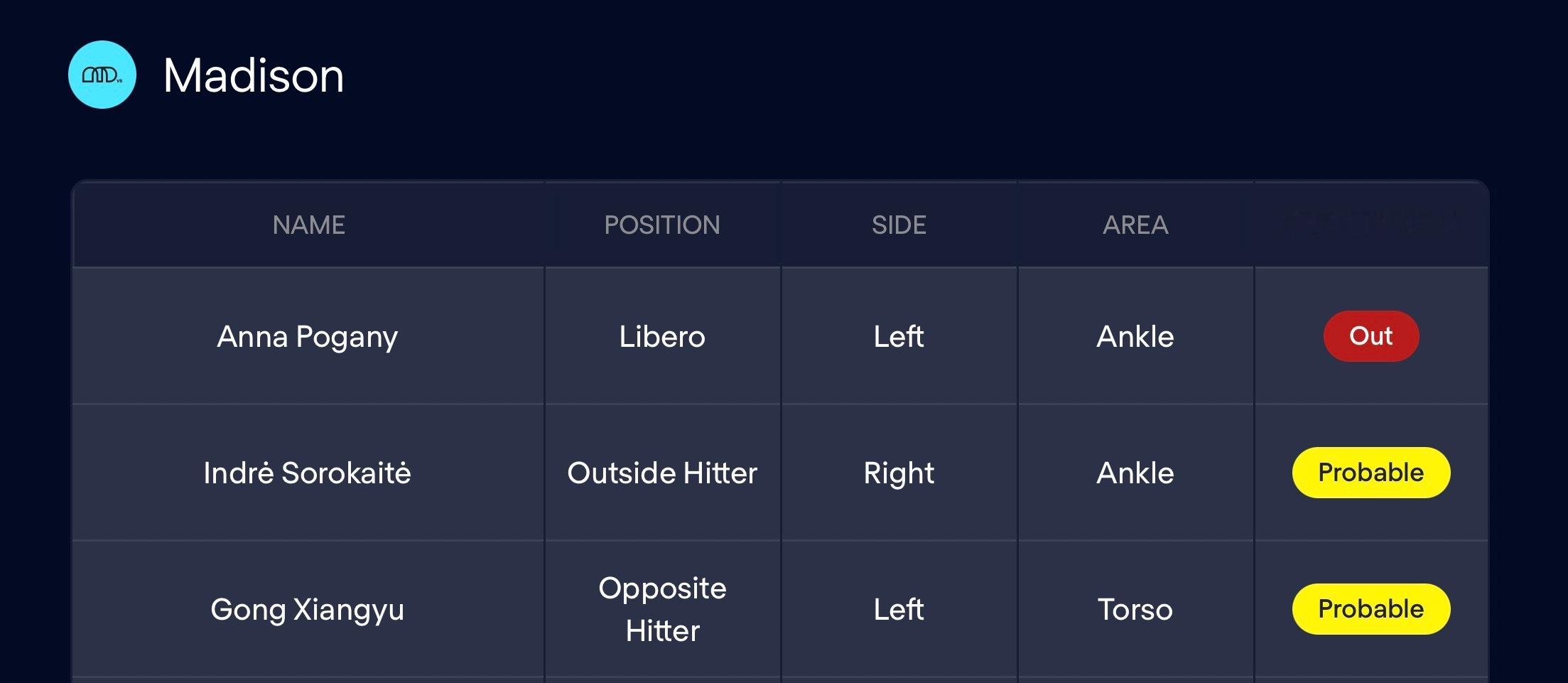Click the red Out status badge

pos(1371,336)
